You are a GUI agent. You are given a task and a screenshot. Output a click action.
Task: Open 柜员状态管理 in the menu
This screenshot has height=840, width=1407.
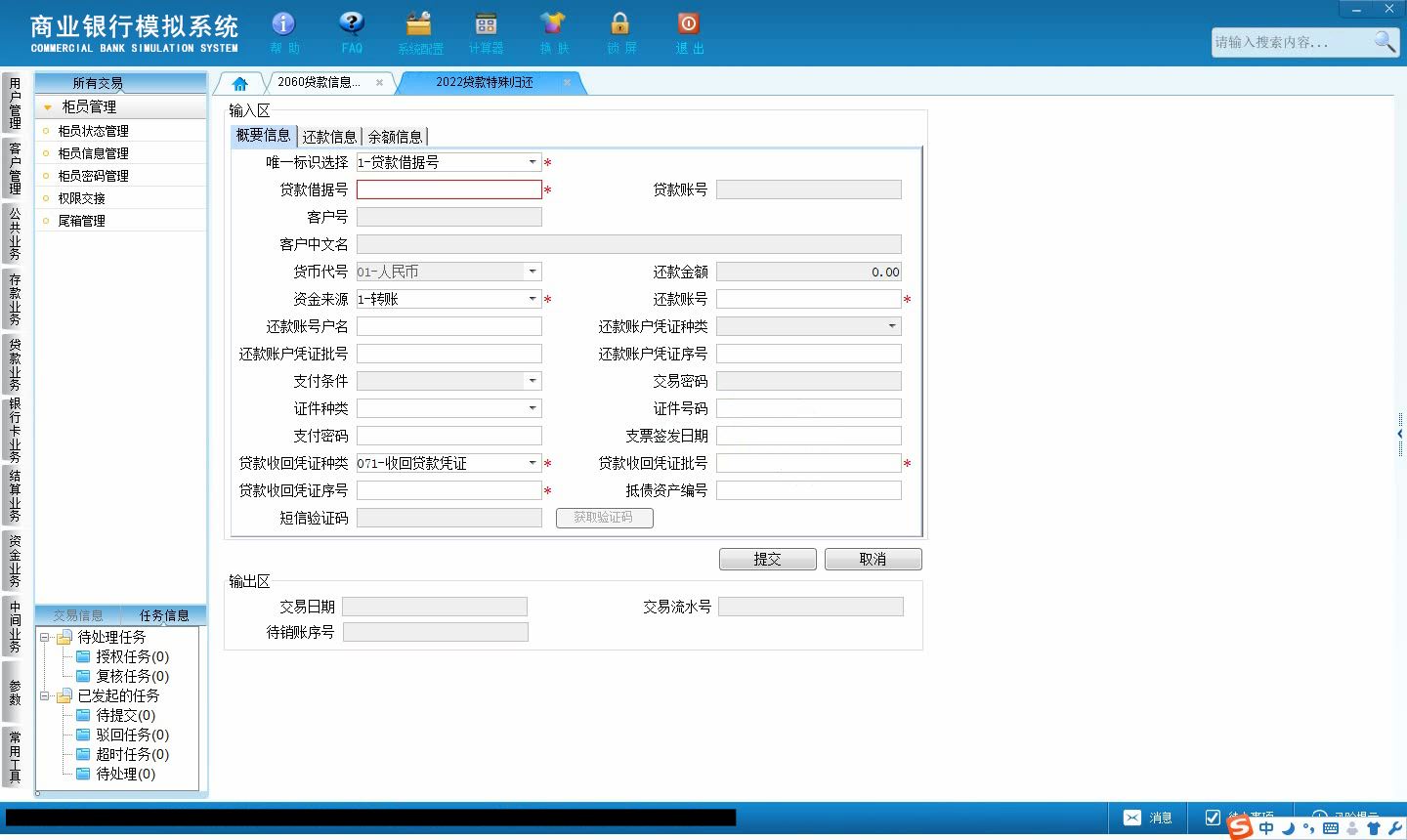(x=93, y=131)
